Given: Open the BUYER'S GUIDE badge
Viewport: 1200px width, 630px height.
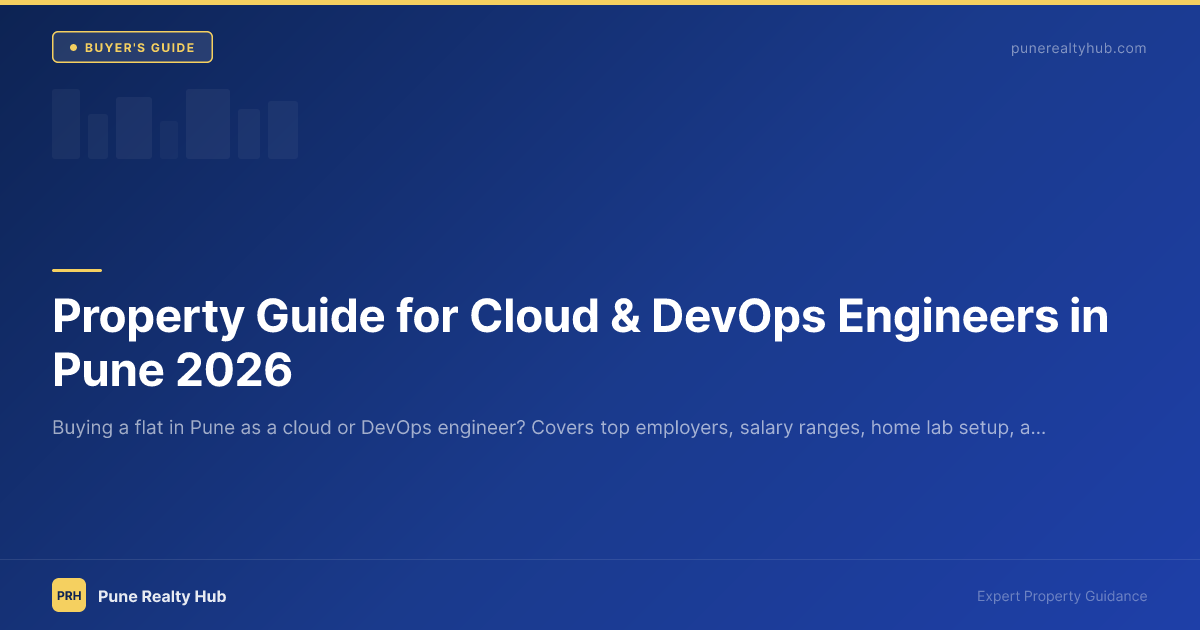Looking at the screenshot, I should pos(132,46).
